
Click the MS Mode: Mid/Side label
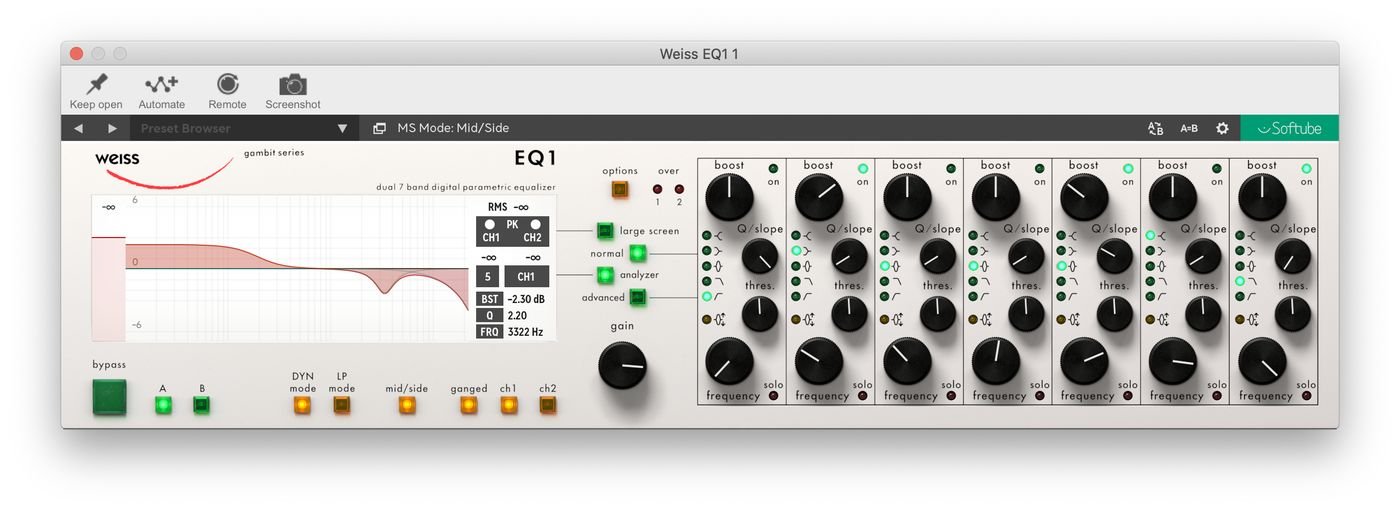click(453, 128)
